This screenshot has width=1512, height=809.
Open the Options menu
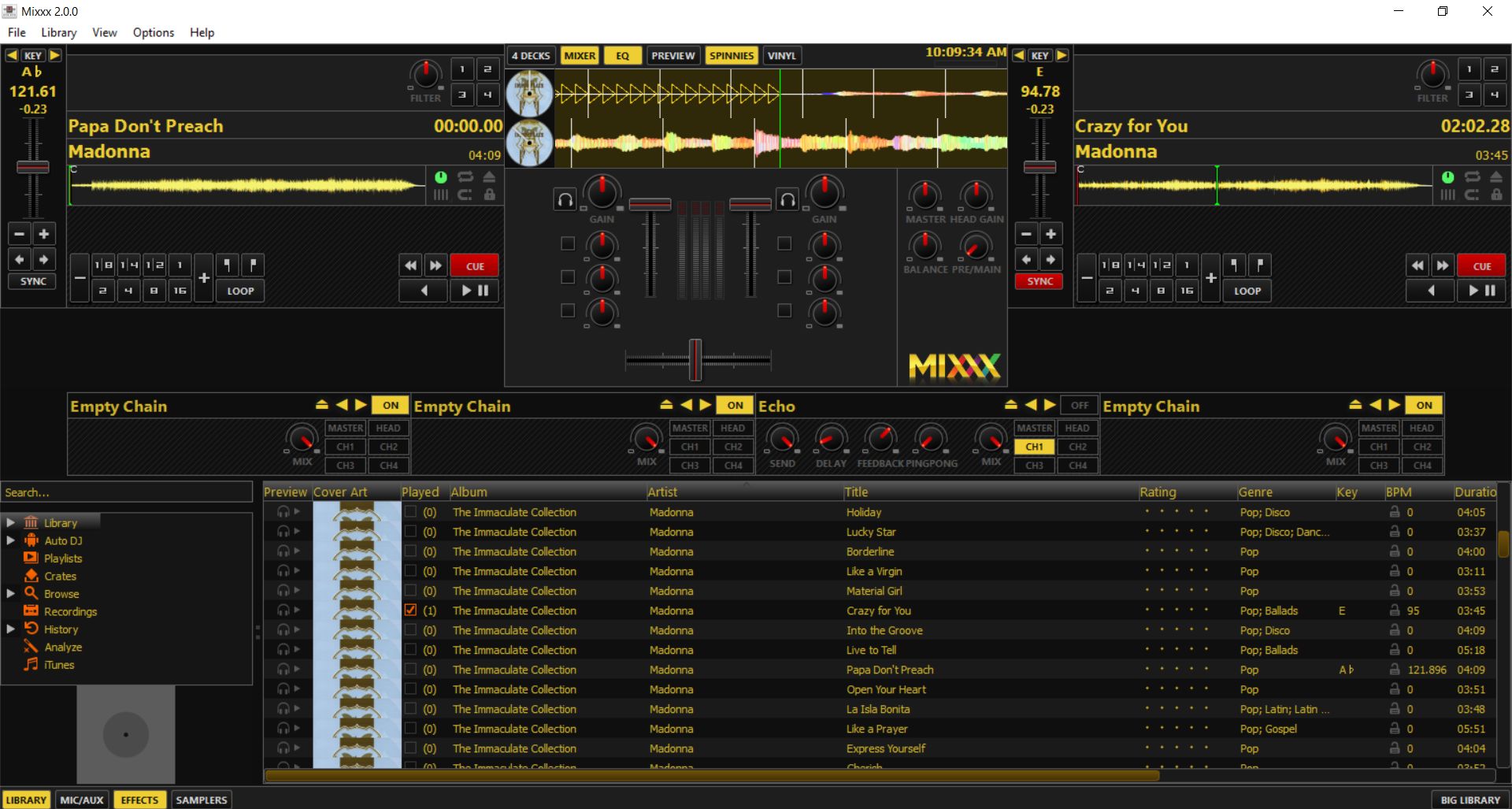click(x=153, y=32)
